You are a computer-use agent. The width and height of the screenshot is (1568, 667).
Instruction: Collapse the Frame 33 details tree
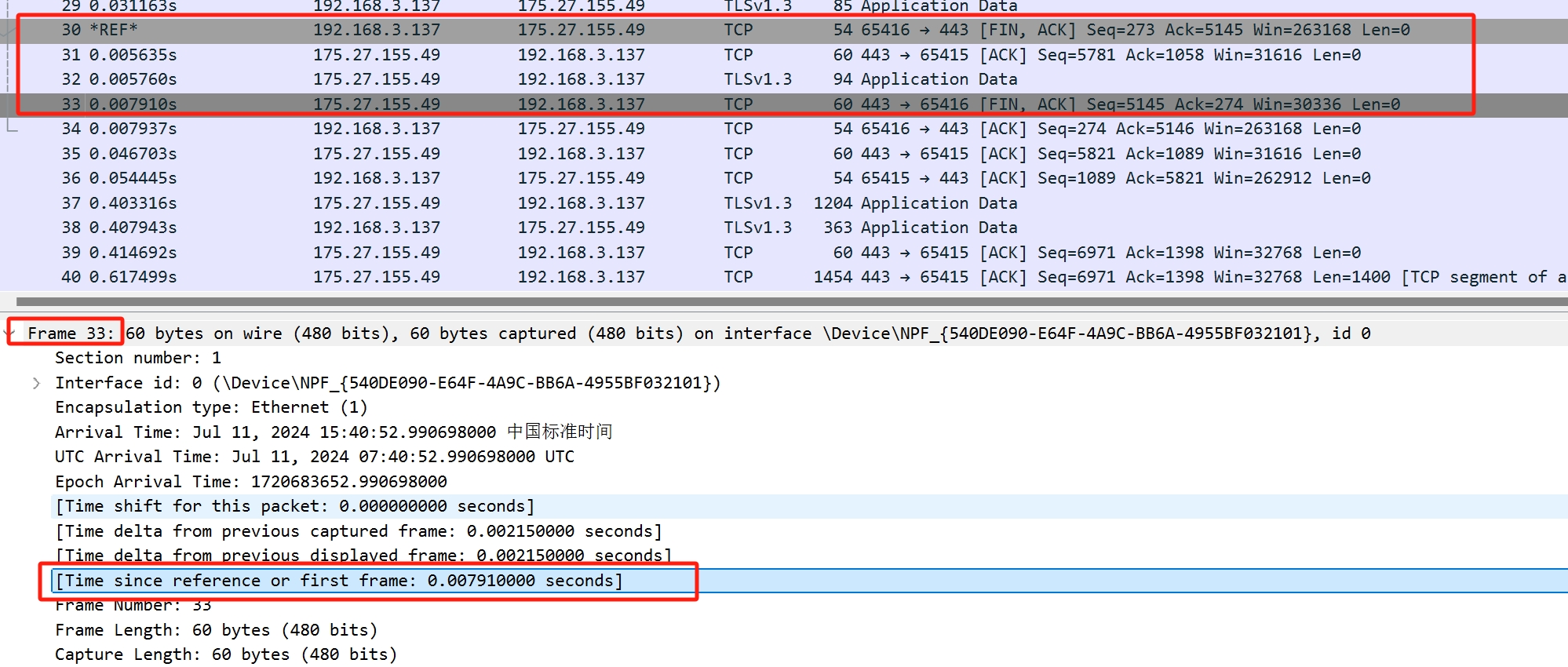(x=11, y=333)
